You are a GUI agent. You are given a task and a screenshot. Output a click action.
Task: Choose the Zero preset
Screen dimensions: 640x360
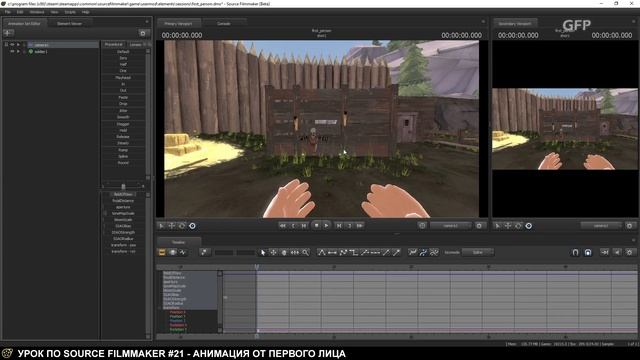[123, 58]
